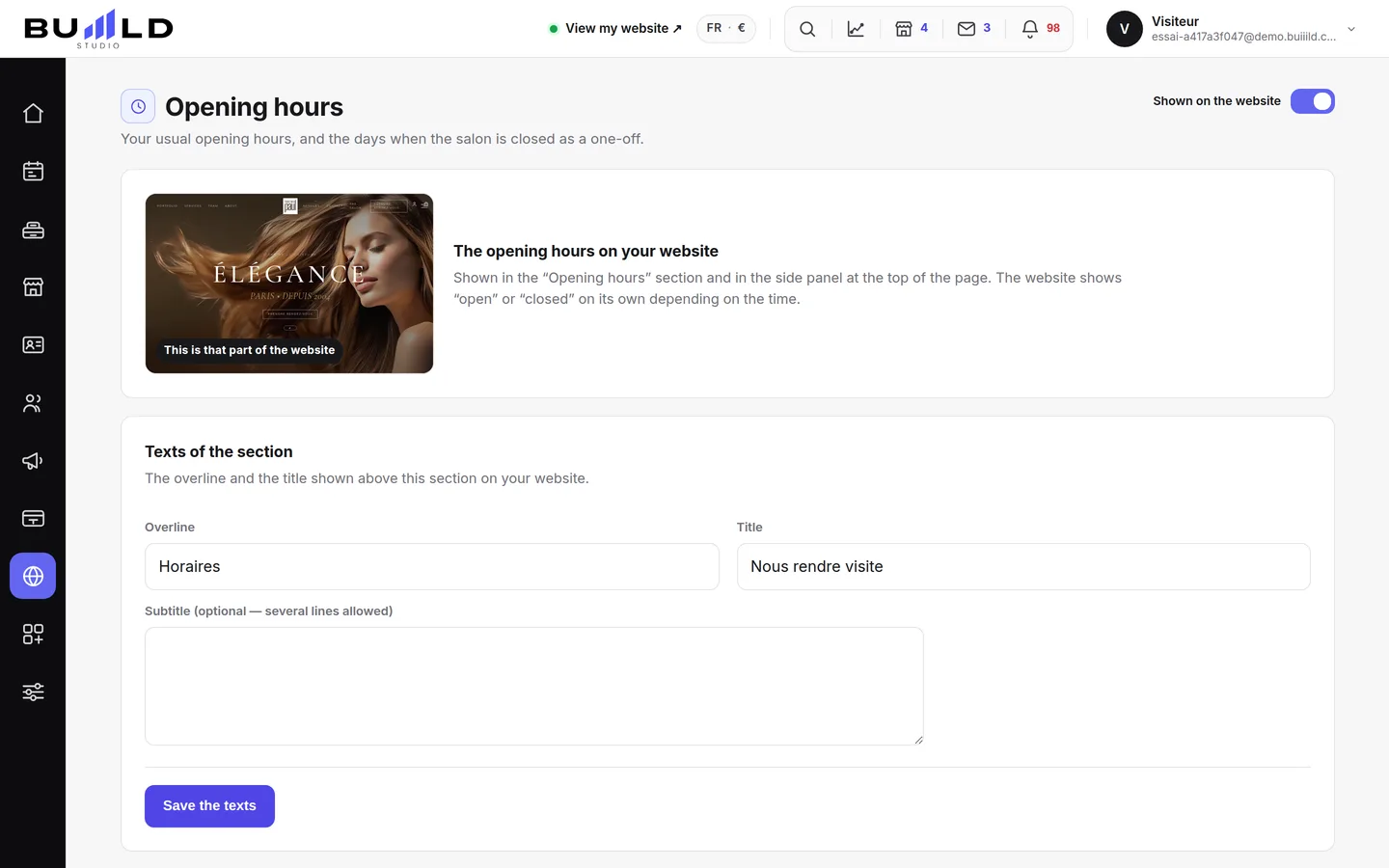Open the FR € language currency selector
The image size is (1389, 868).
click(726, 28)
